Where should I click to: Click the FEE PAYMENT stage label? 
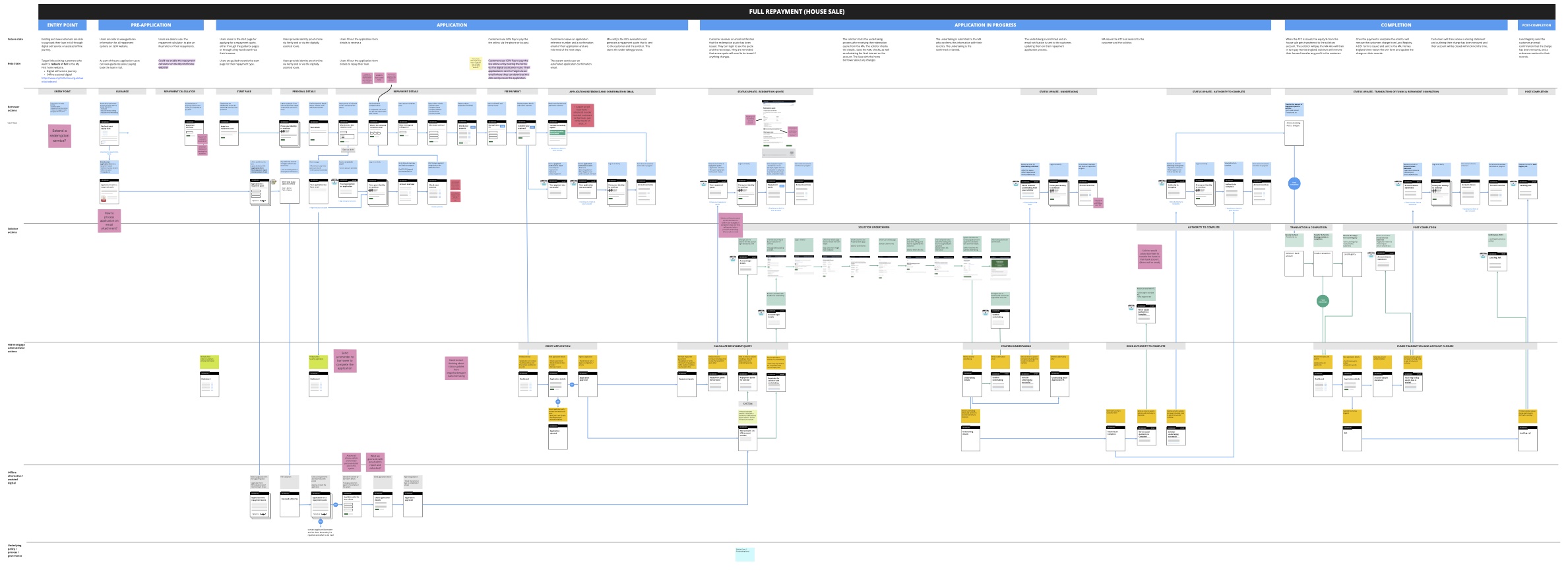(x=513, y=92)
